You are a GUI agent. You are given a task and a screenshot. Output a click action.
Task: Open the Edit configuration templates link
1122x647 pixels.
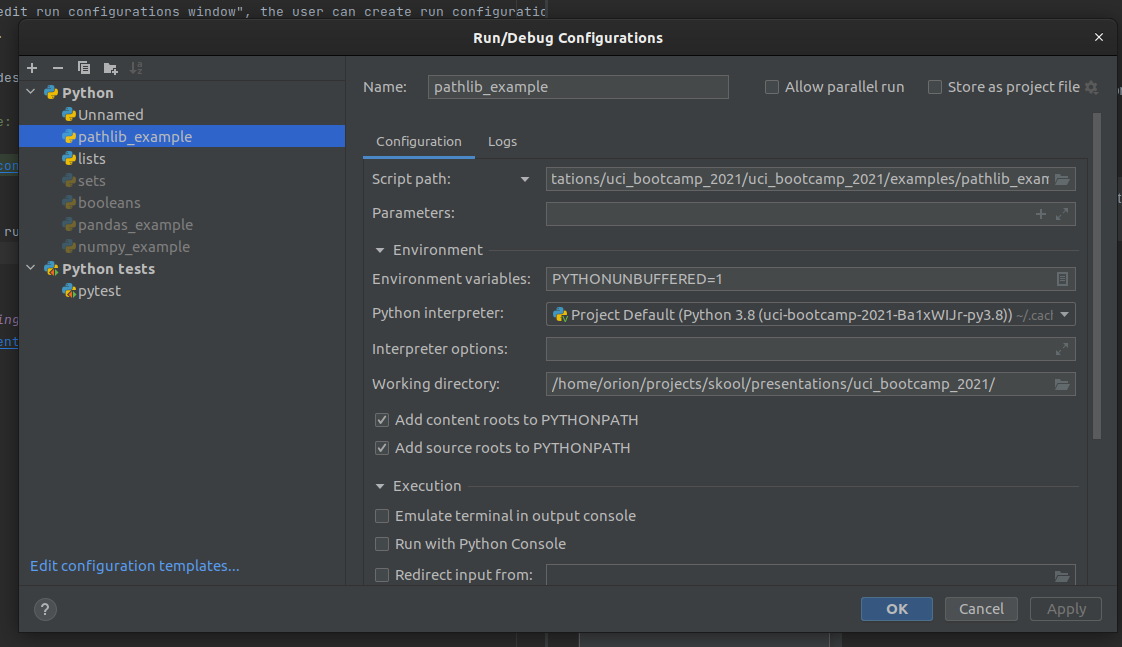click(x=135, y=566)
